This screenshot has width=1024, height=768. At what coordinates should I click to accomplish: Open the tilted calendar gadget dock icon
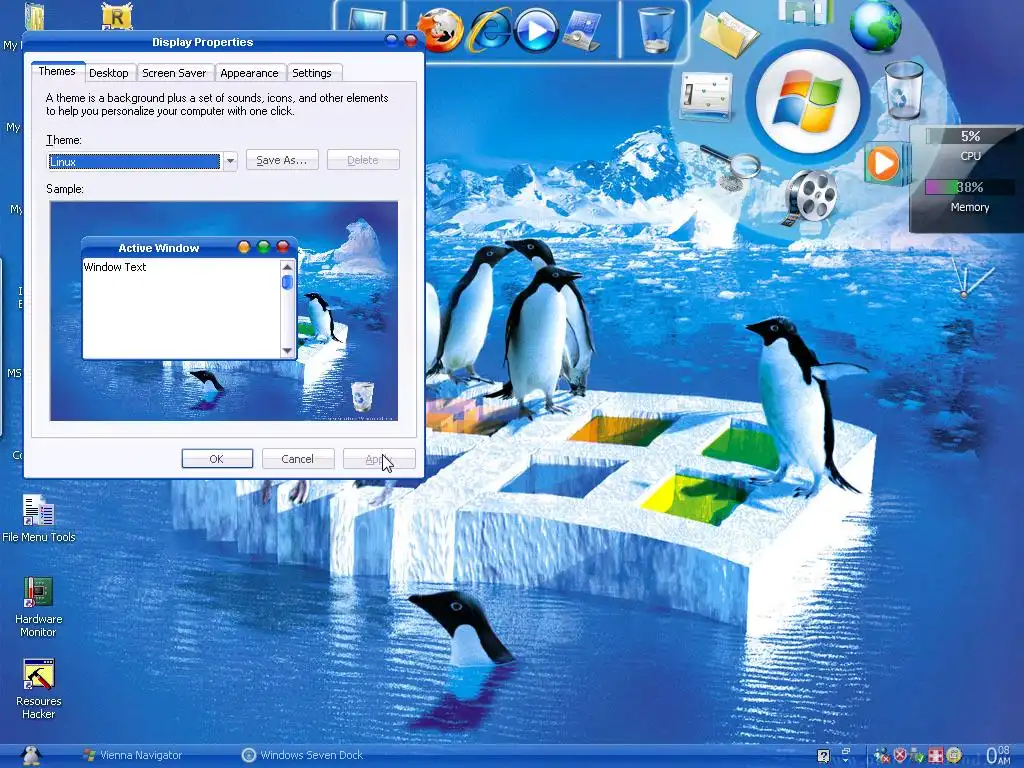581,31
